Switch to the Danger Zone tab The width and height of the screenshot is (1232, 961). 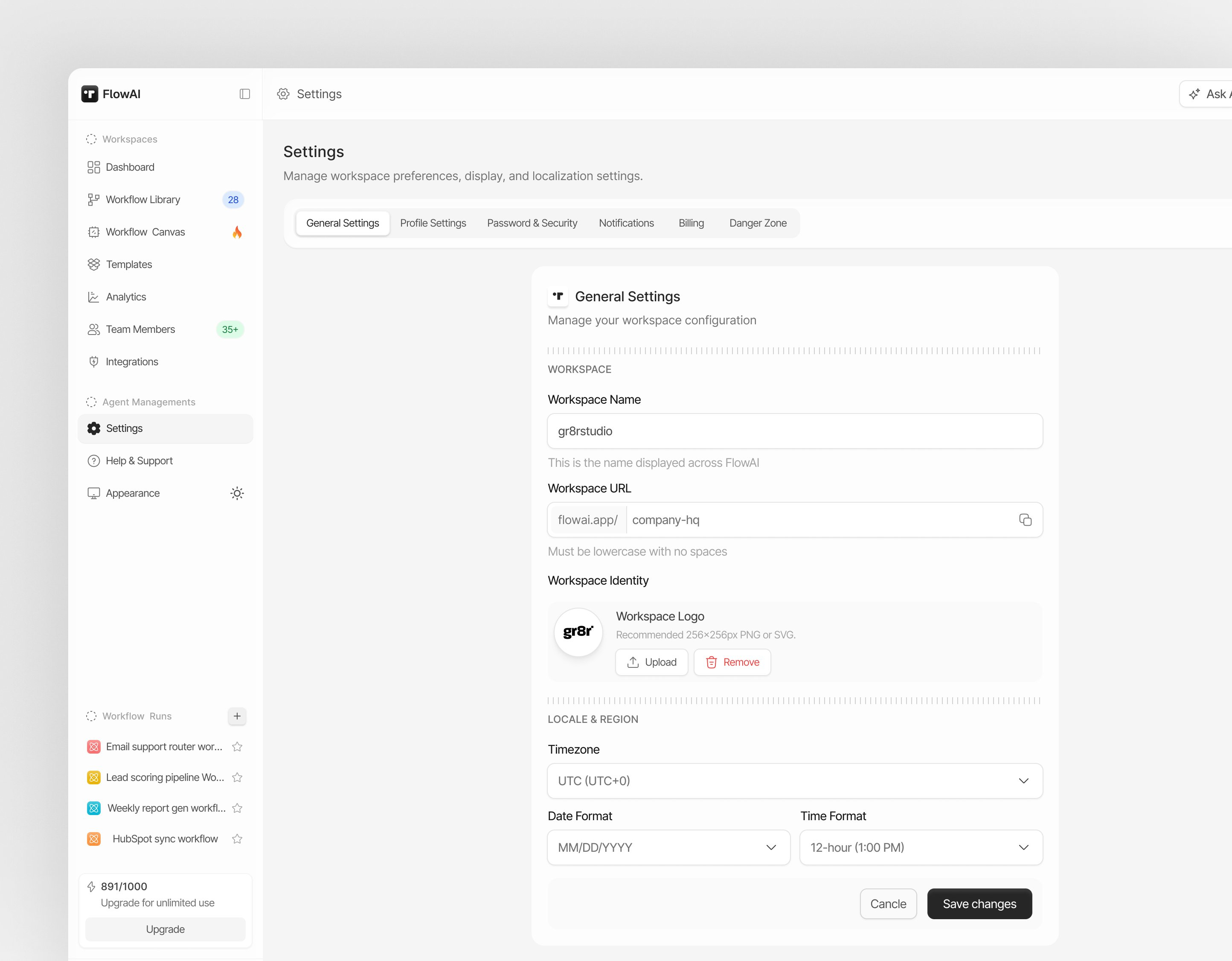(x=758, y=223)
